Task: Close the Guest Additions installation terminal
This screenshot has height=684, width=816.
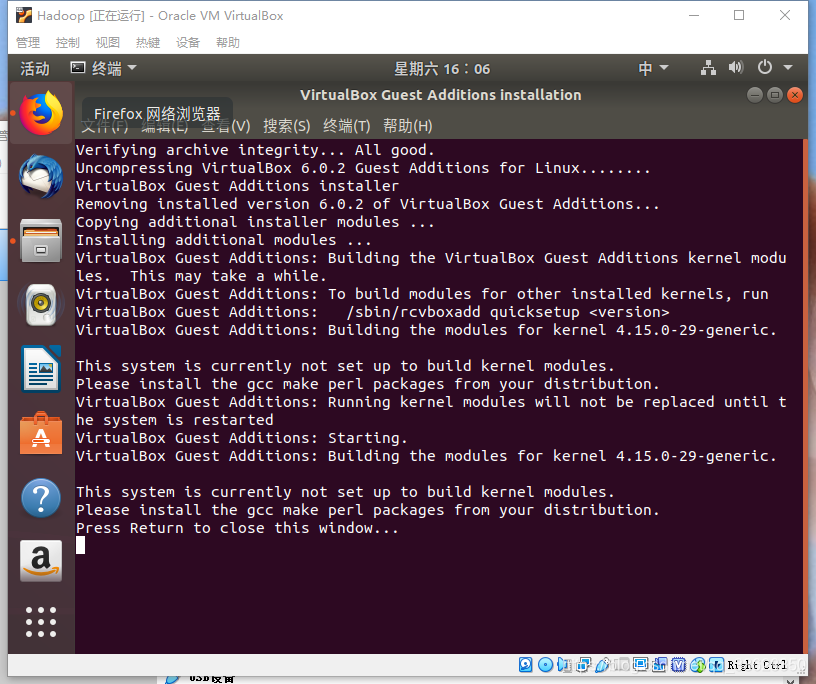Action: click(795, 95)
